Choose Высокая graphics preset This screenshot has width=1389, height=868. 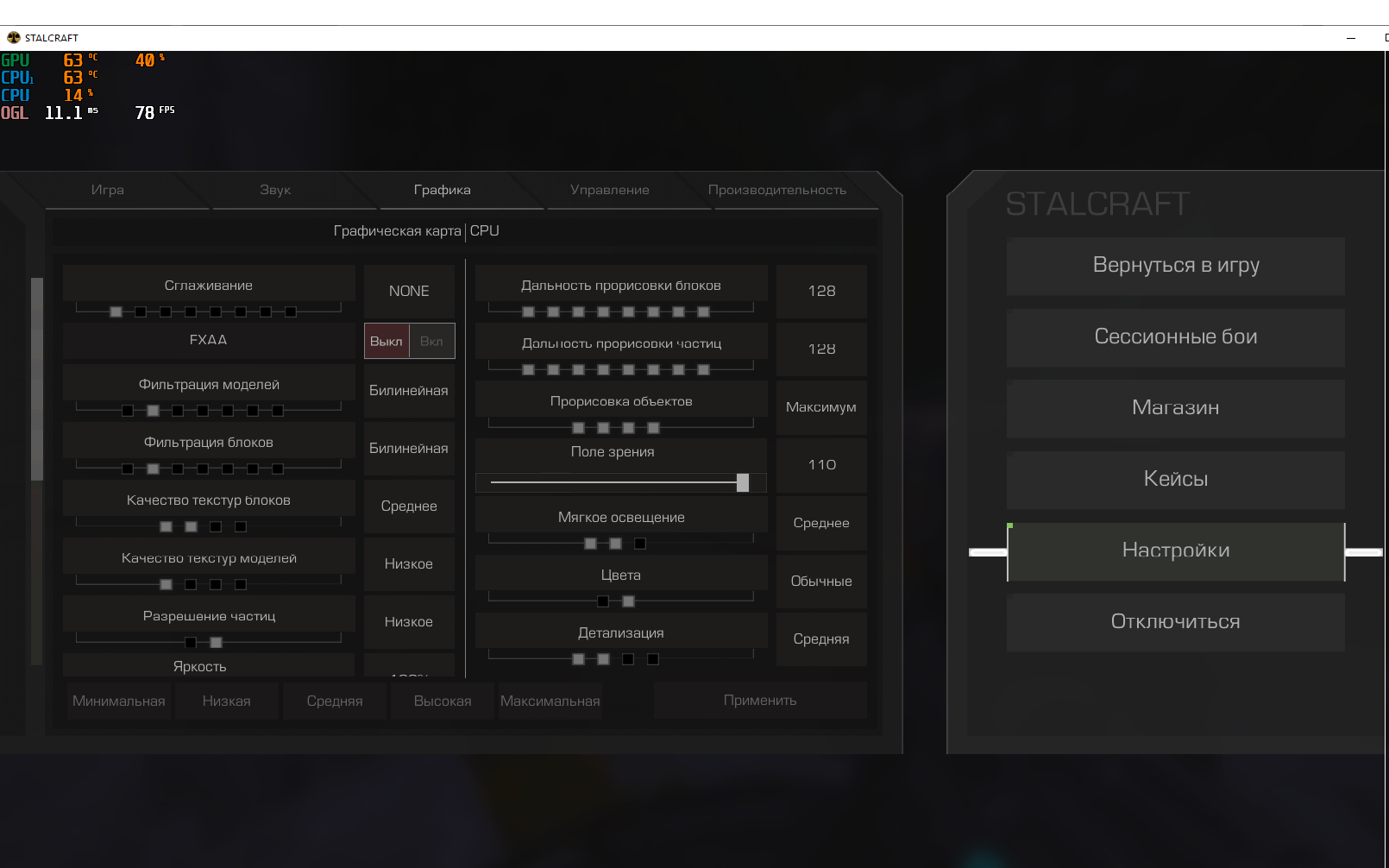coord(443,701)
